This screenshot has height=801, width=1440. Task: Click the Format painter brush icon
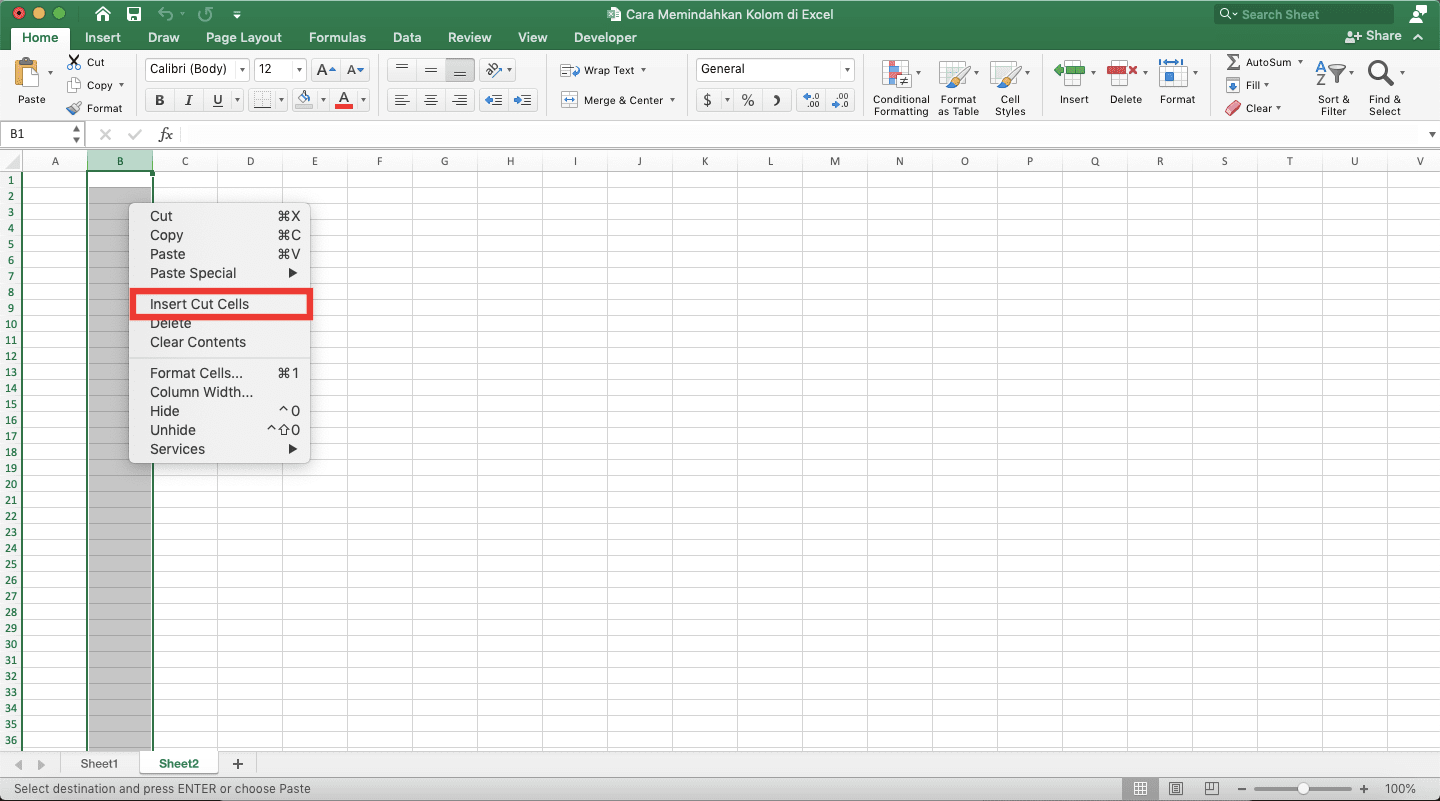coord(74,108)
